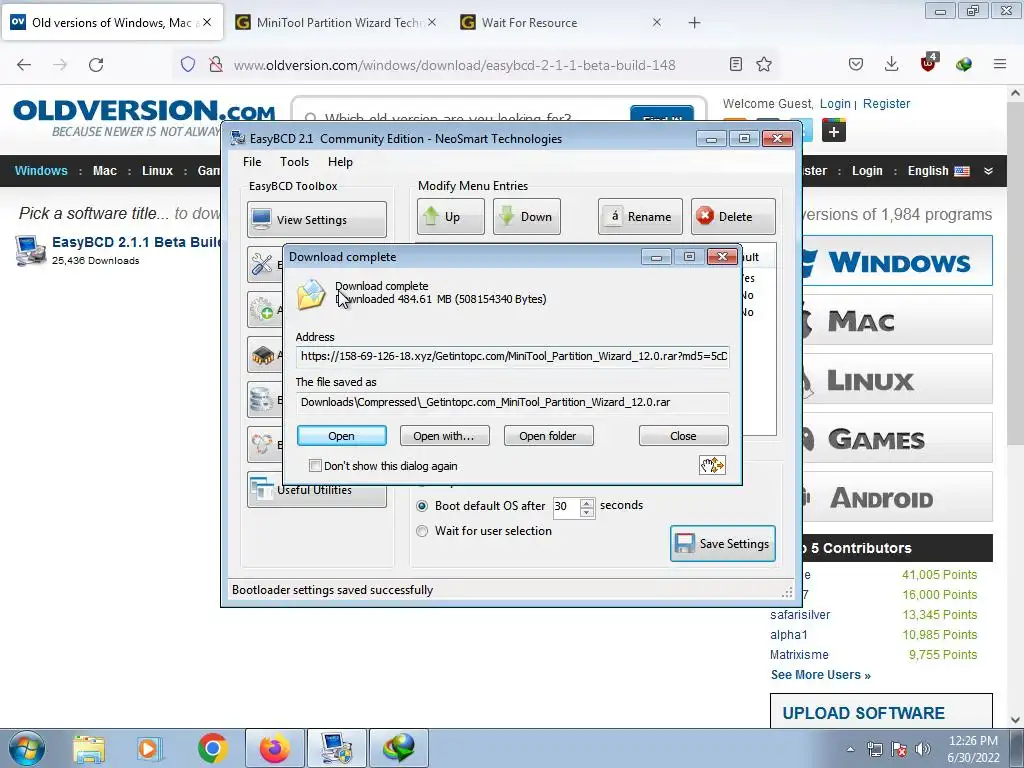Click Firefox icon in the taskbar

(x=275, y=748)
